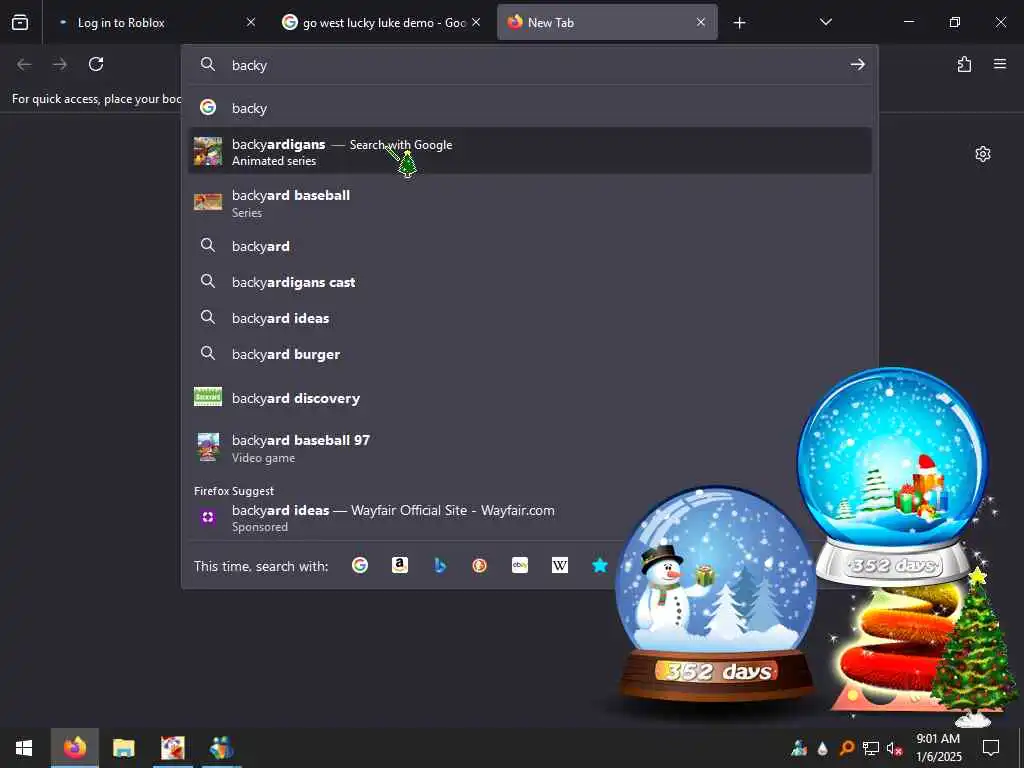Go back to the previous page

point(24,64)
